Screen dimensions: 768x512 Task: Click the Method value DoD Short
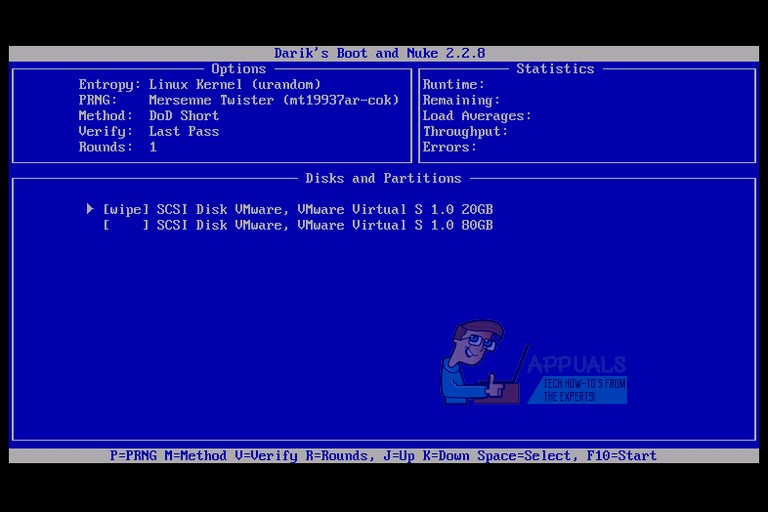(x=184, y=116)
